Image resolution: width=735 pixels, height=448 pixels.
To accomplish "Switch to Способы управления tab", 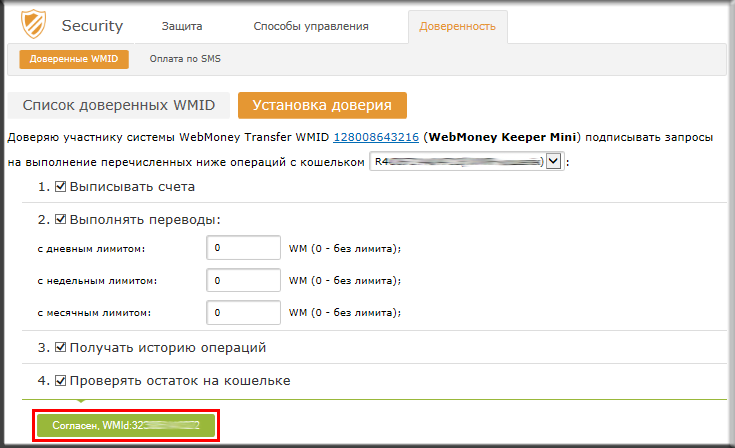I will tap(311, 26).
